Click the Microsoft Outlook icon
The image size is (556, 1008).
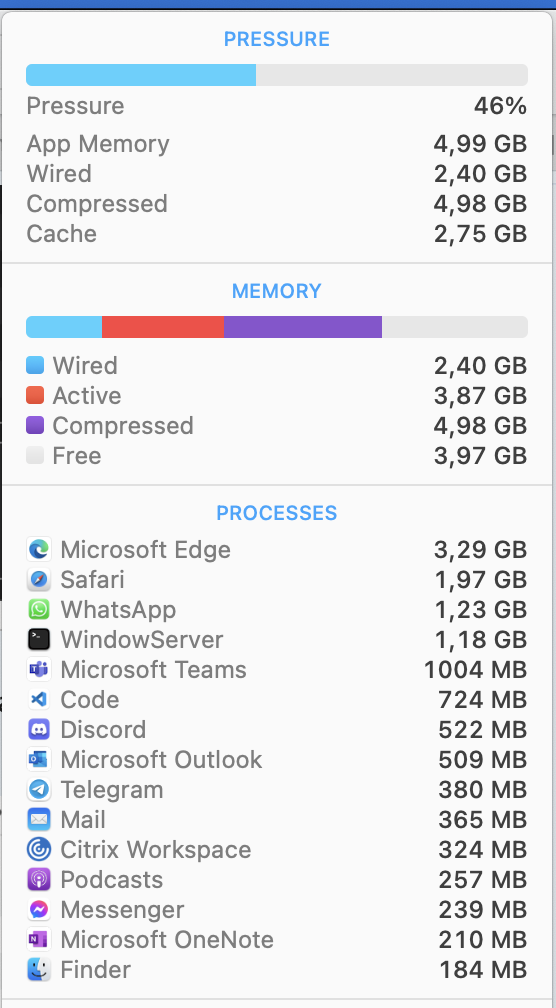pos(39,760)
